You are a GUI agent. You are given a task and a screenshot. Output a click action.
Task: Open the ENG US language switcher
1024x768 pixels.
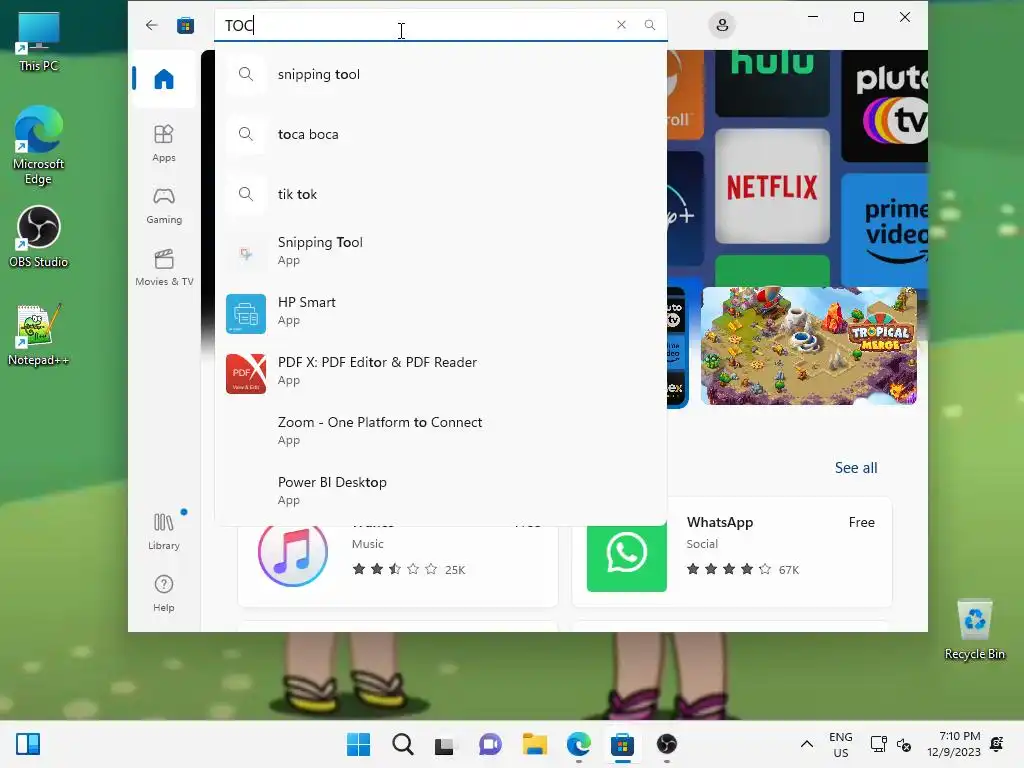pyautogui.click(x=840, y=744)
